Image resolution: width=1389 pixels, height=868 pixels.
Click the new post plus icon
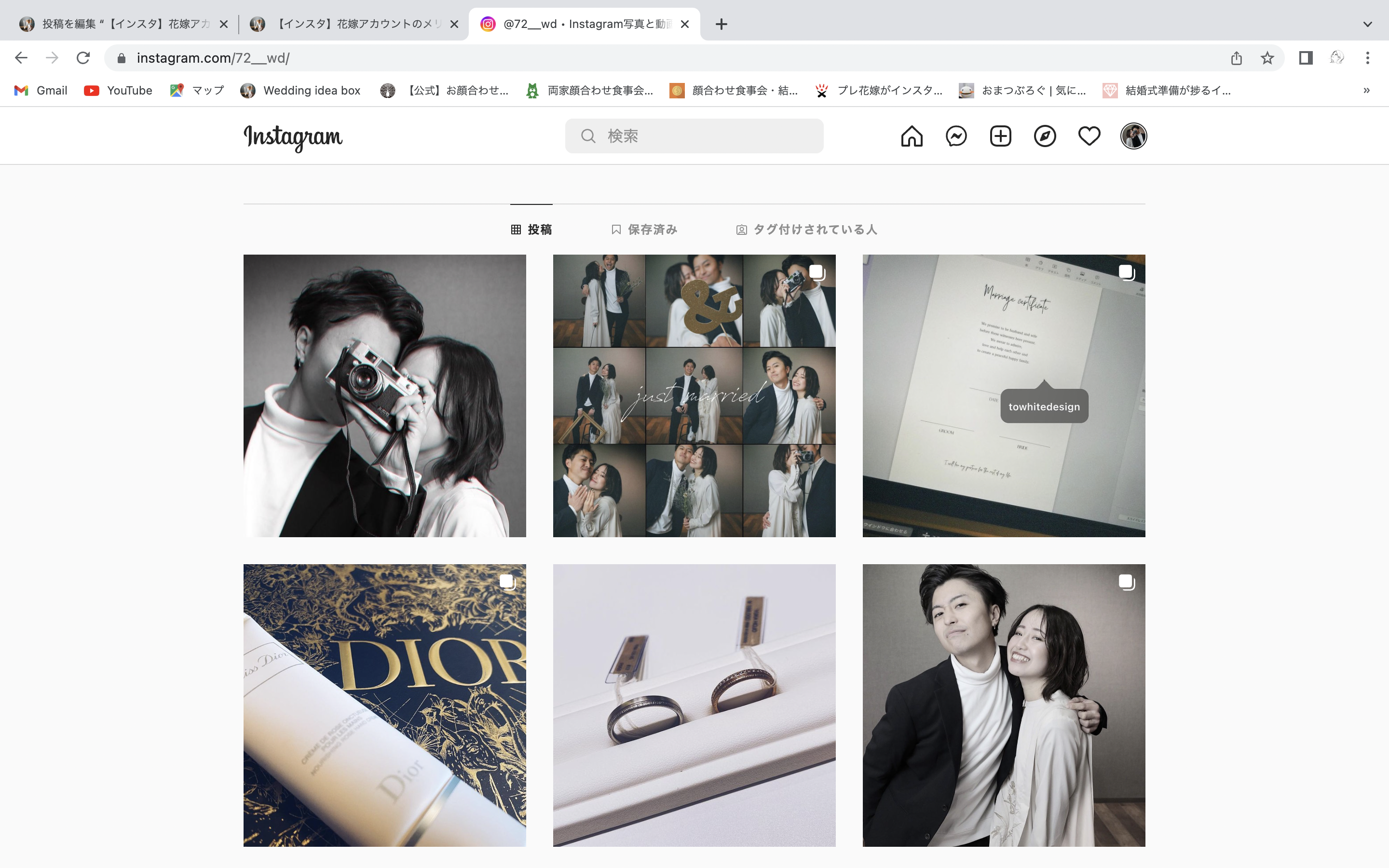click(1000, 136)
